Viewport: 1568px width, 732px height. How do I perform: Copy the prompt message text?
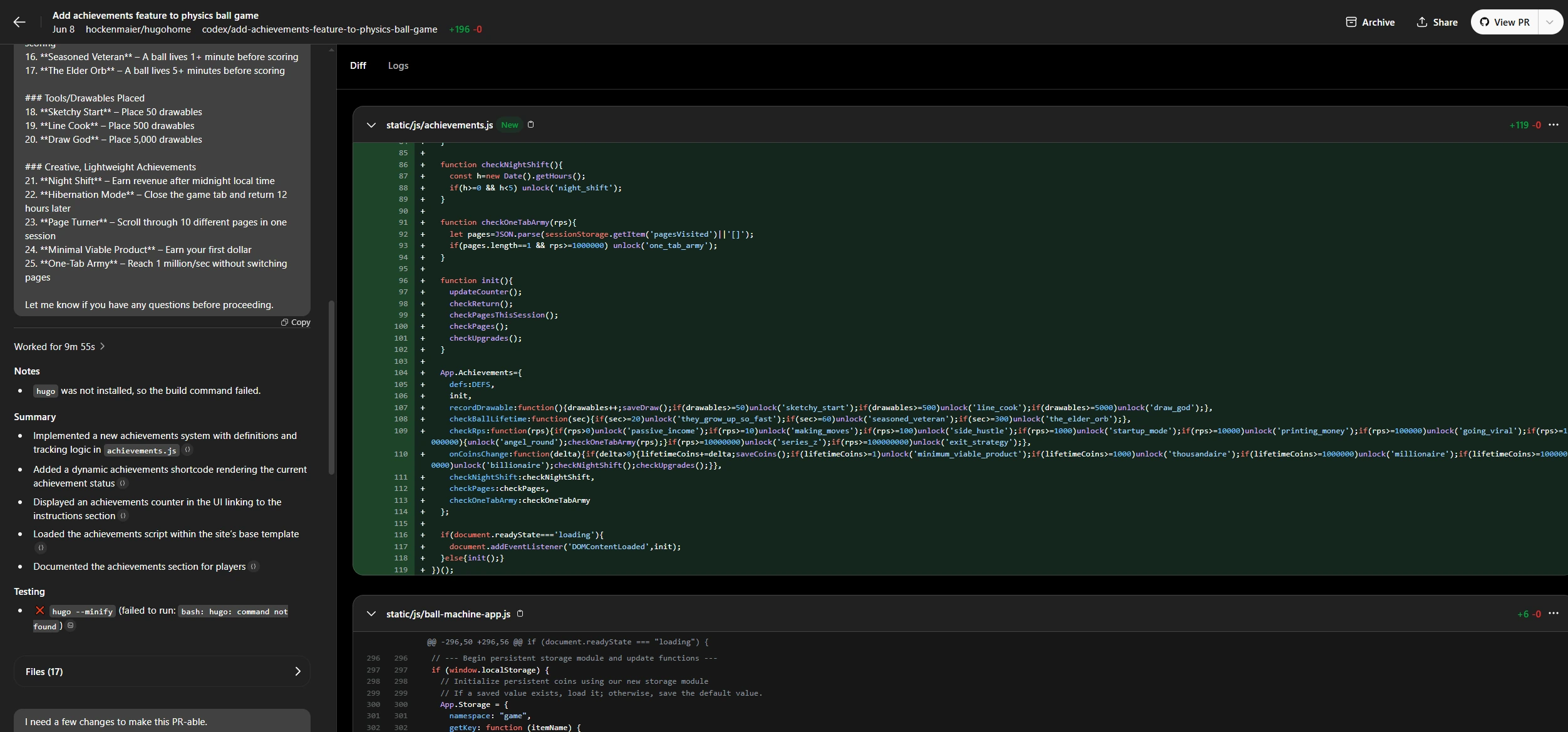296,322
